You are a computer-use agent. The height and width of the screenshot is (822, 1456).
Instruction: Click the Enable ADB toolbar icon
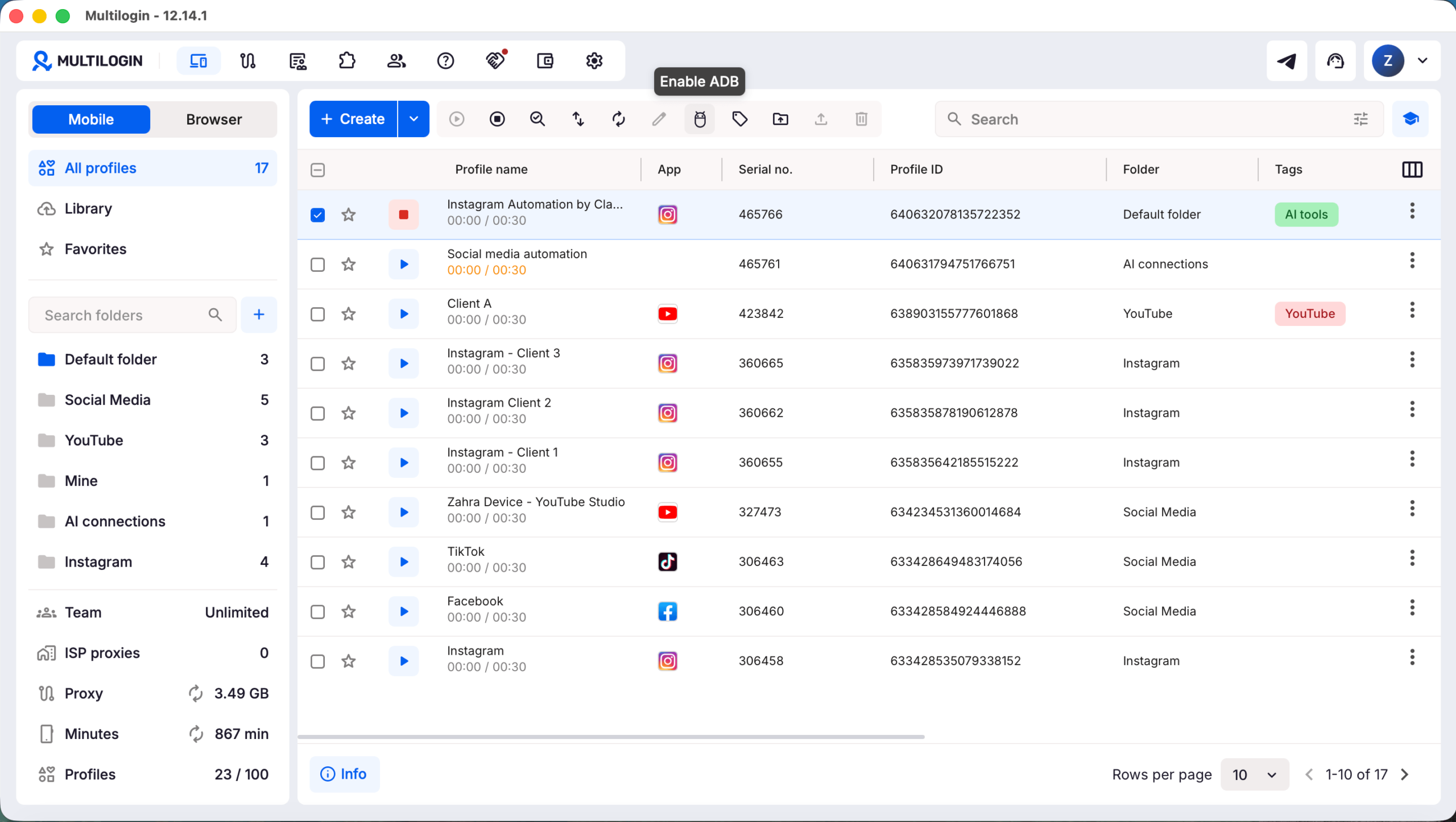pos(700,119)
